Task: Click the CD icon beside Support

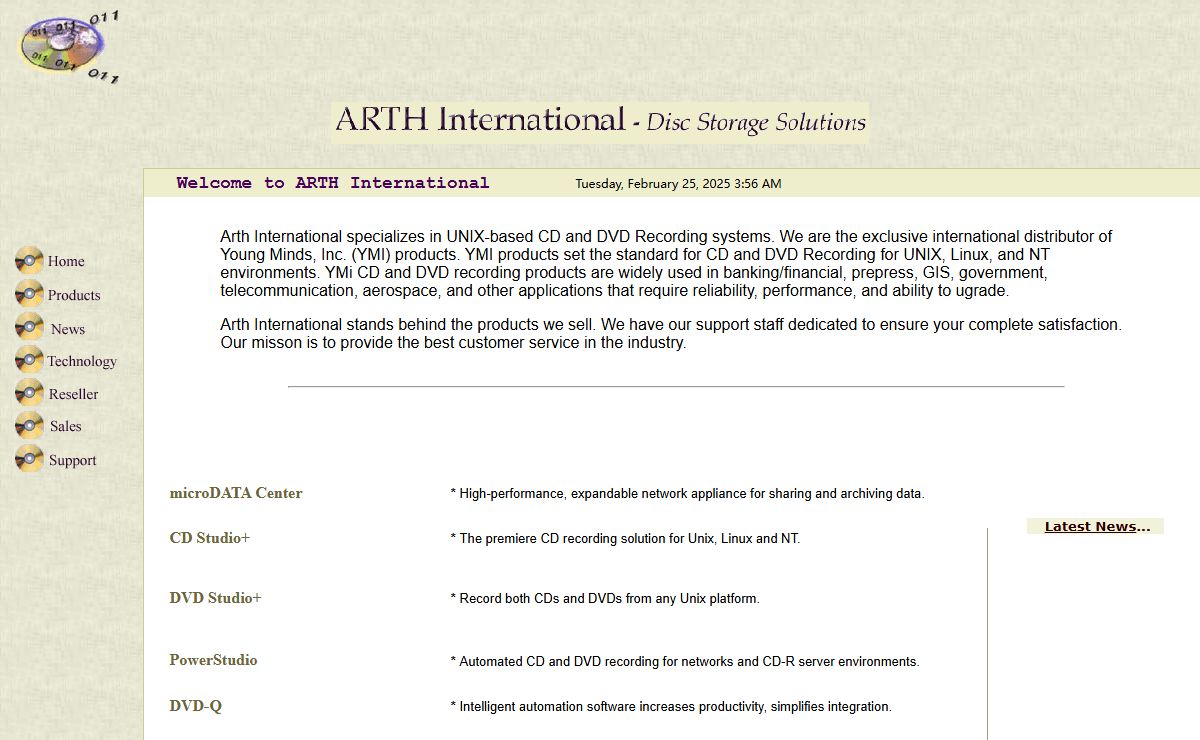Action: tap(29, 459)
